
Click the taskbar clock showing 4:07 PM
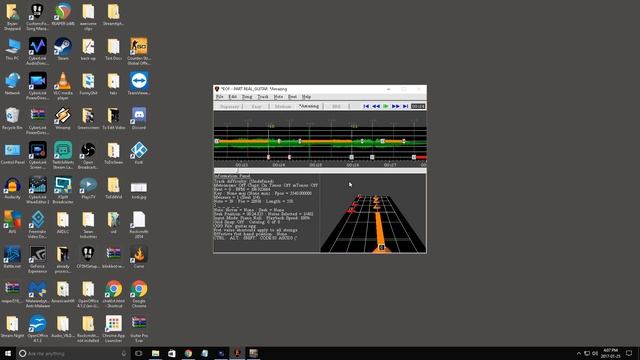coord(610,353)
